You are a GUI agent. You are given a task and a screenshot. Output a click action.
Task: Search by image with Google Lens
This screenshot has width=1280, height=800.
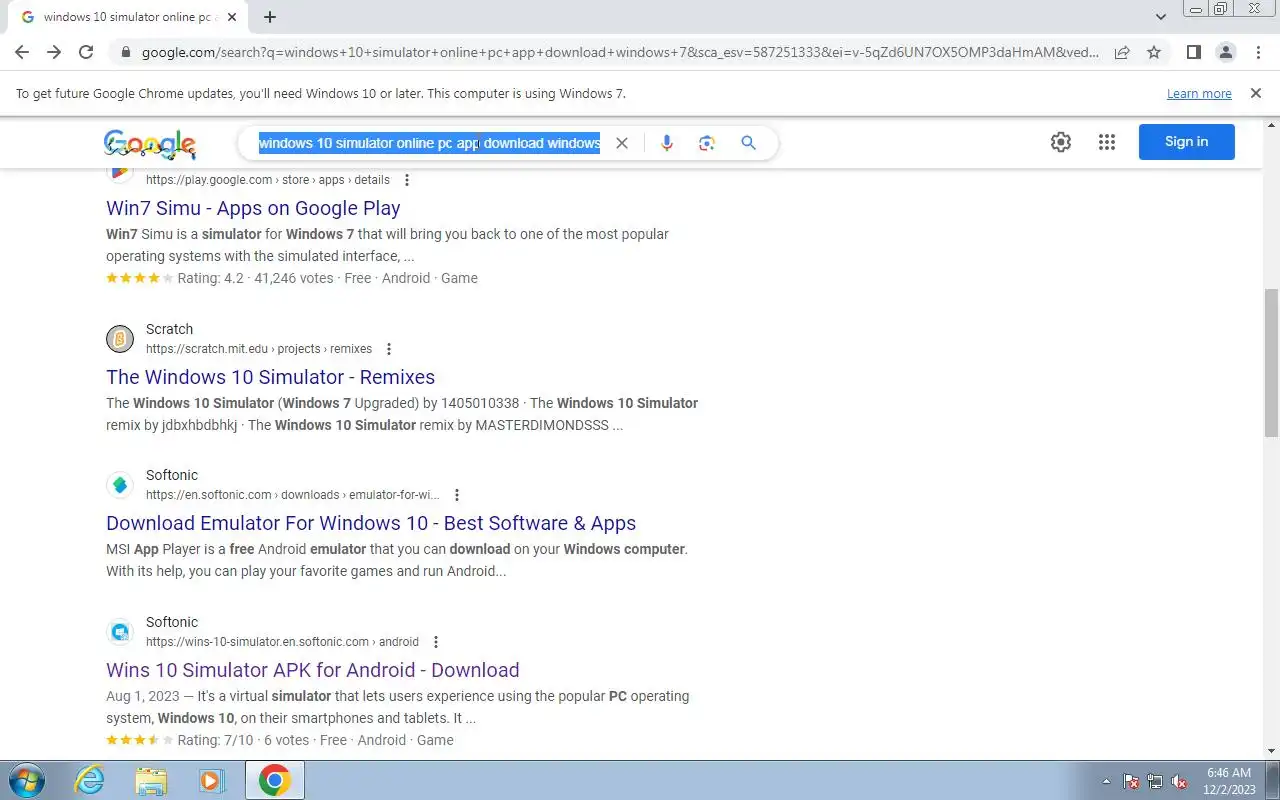(707, 143)
